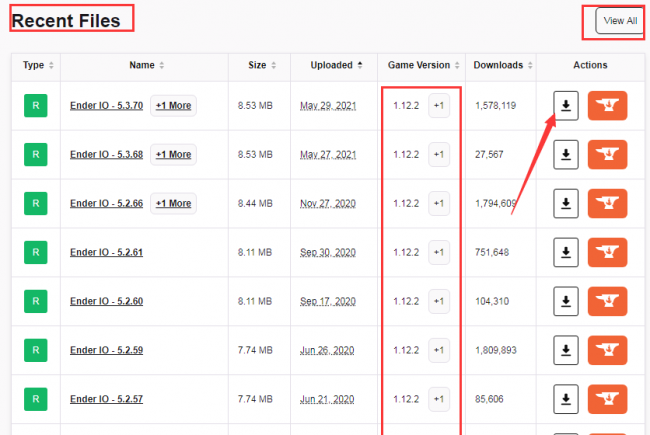Viewport: 650px width, 435px height.
Task: Show extra game versions for Nov 27, 2020 file
Action: click(439, 204)
